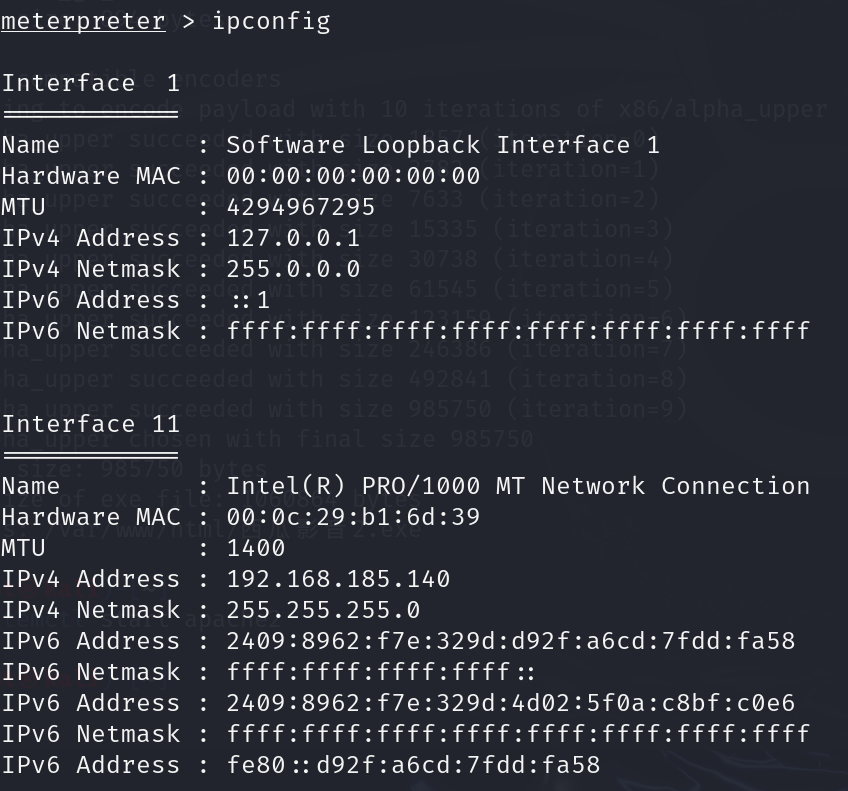Click the underlined meterpreter prompt

coord(82,20)
